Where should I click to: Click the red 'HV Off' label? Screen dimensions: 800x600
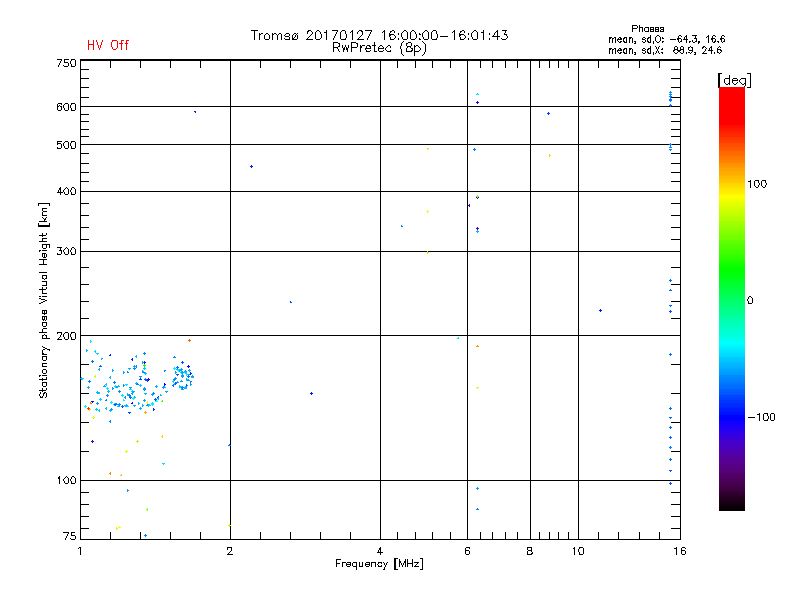108,45
